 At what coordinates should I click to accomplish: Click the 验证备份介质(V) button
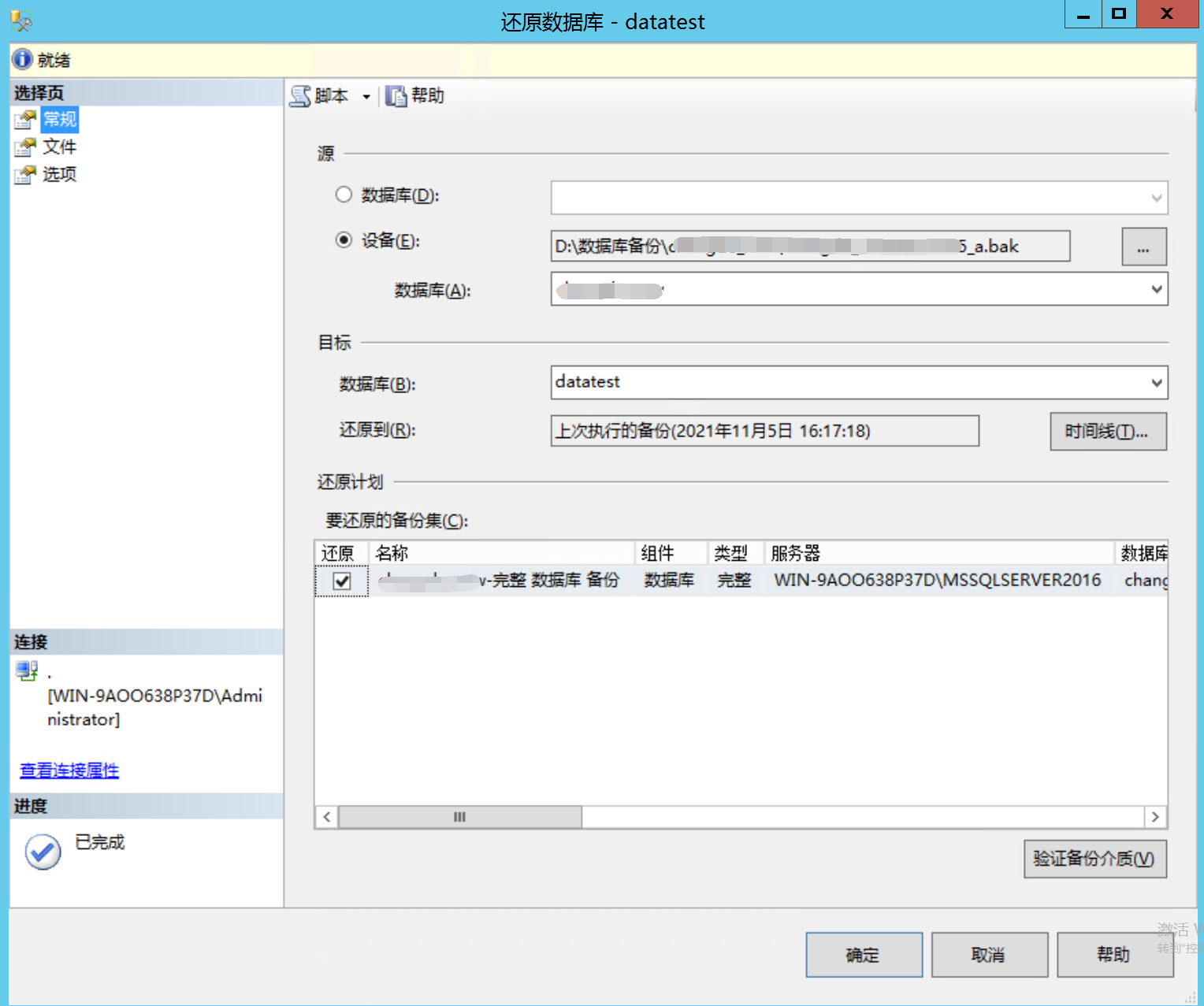(1094, 859)
